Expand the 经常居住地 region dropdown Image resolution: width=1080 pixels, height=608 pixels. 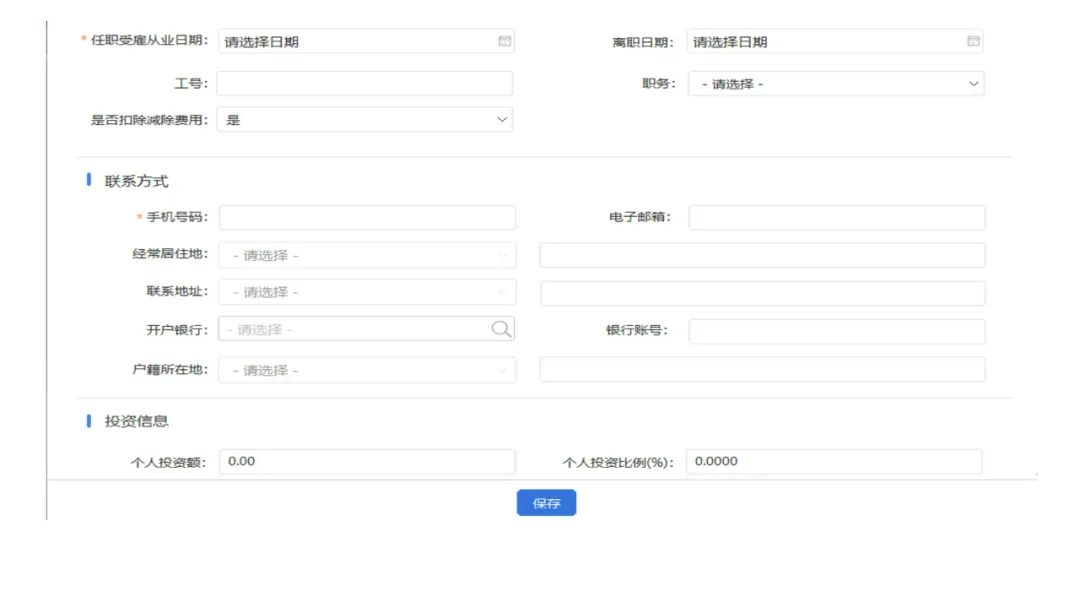coord(367,255)
